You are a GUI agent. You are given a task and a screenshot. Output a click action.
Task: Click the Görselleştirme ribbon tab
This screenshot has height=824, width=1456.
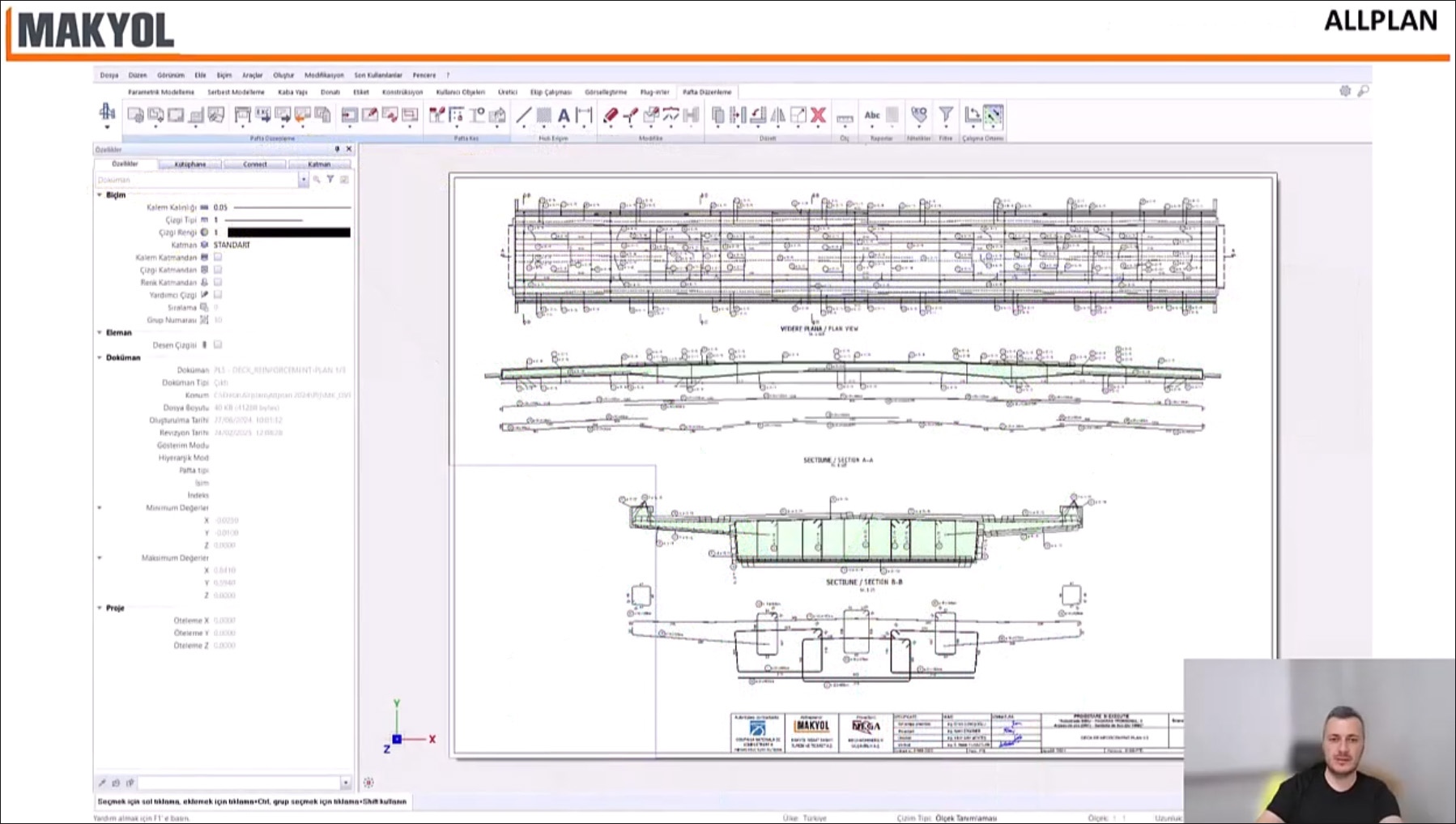pos(606,92)
